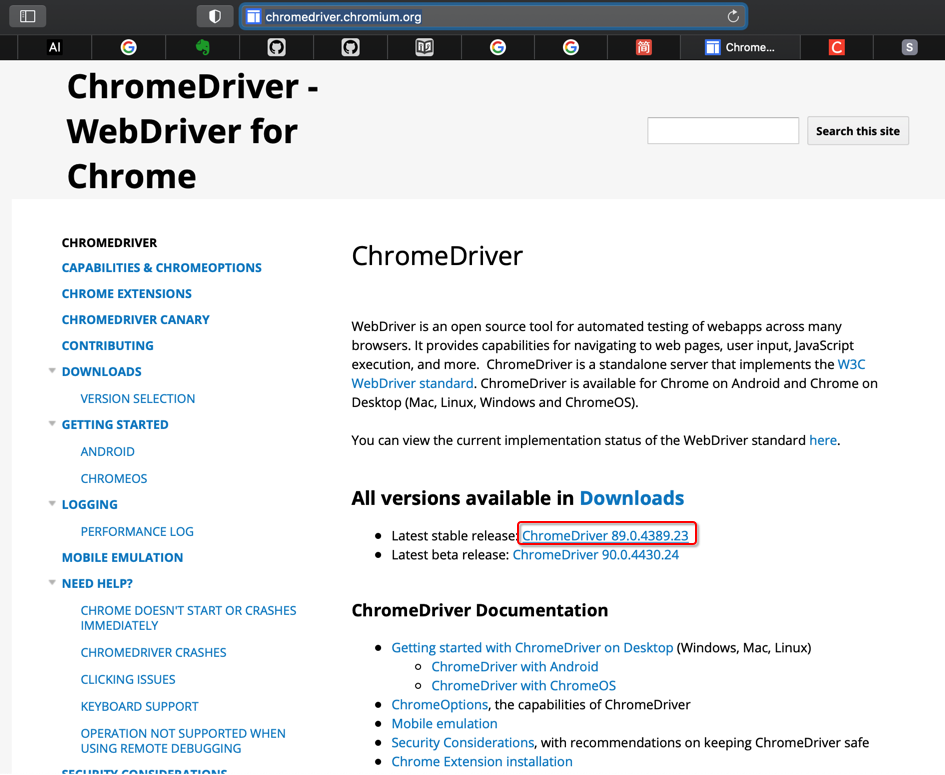Switch to the red C icon tab
Screen dimensions: 945x775
[837, 47]
